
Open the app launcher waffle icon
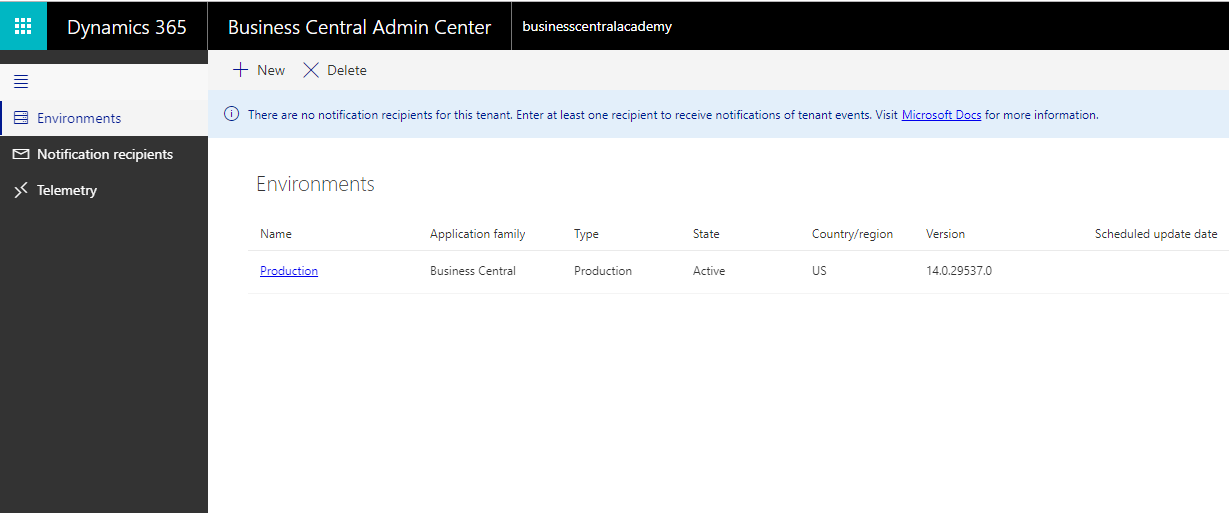[23, 27]
